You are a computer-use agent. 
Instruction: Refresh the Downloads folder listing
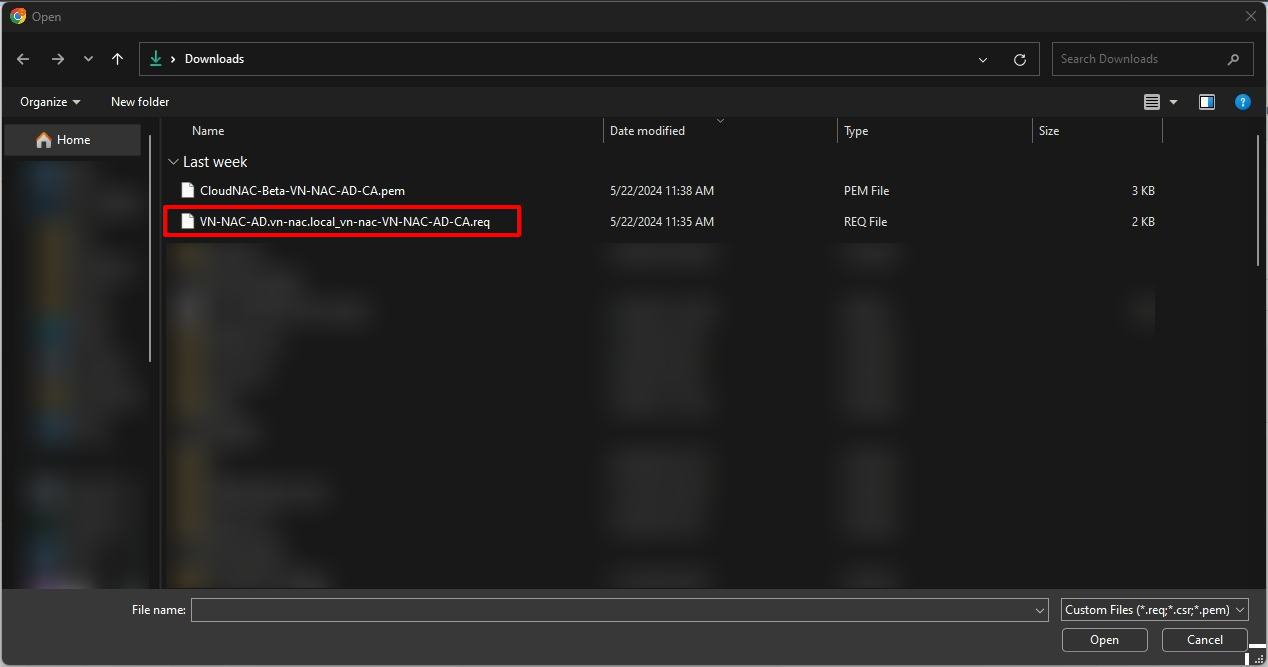click(x=1019, y=59)
